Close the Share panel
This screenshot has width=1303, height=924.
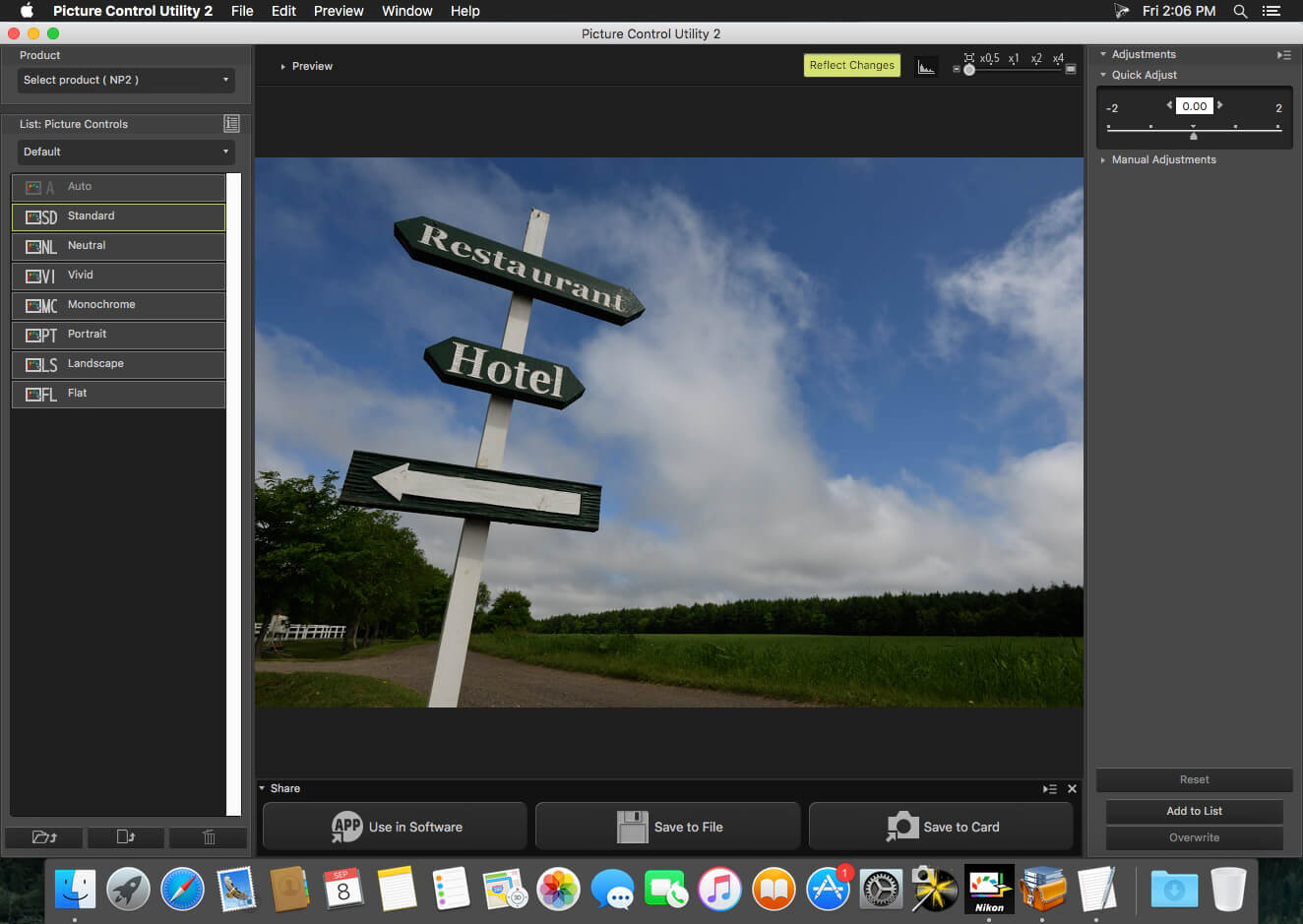pyautogui.click(x=1072, y=788)
